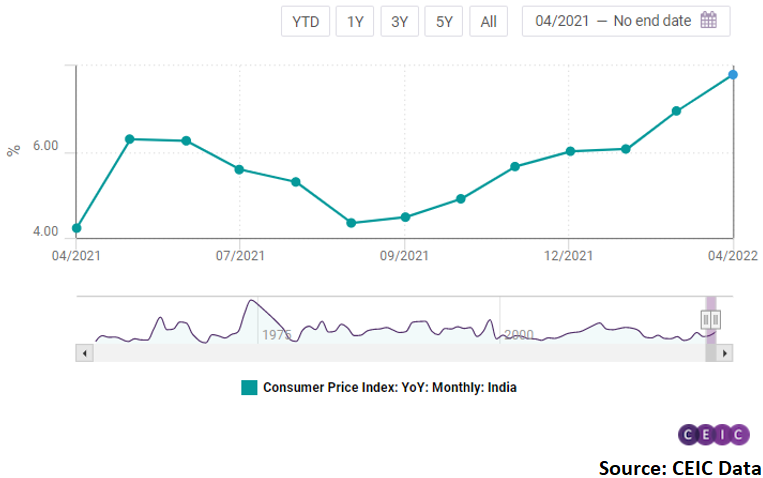
Task: Click the CEIC logo
Action: tap(713, 434)
